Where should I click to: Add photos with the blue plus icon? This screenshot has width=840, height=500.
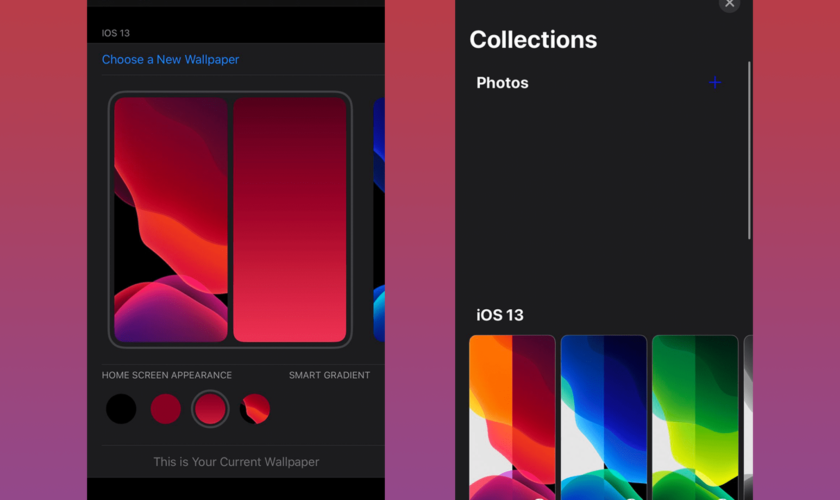[x=715, y=83]
